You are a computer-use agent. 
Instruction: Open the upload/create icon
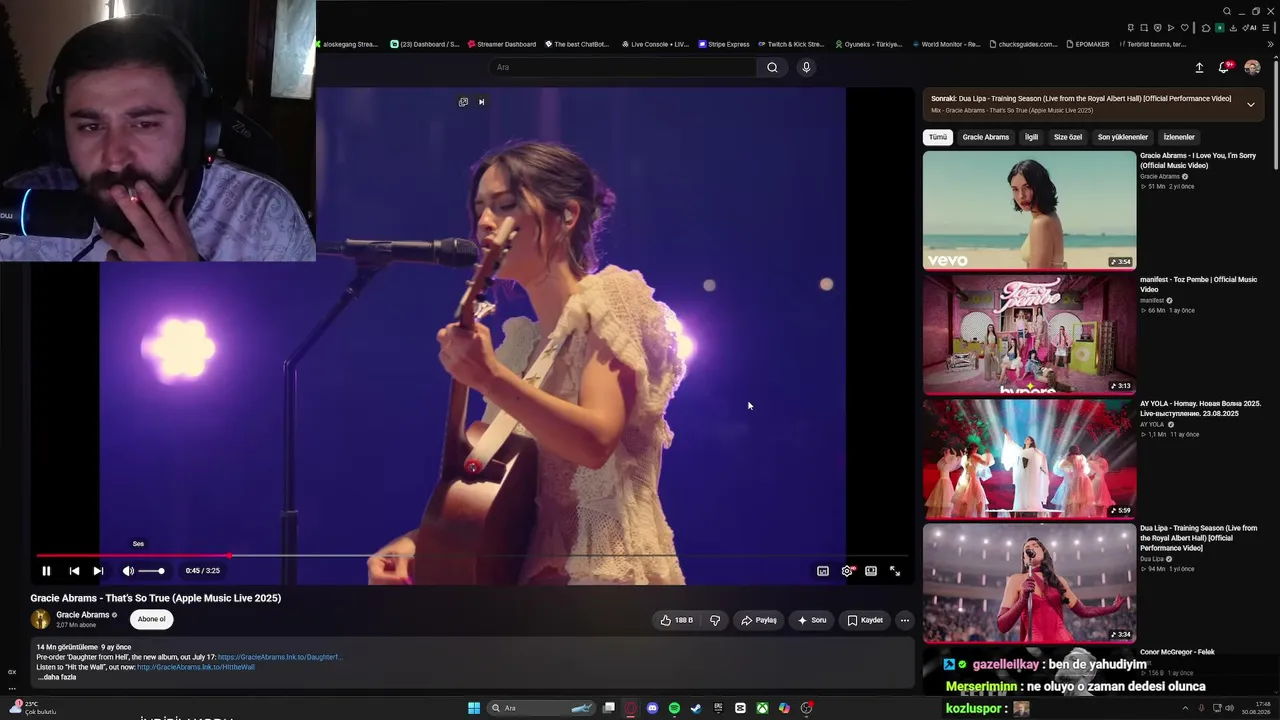click(1199, 68)
